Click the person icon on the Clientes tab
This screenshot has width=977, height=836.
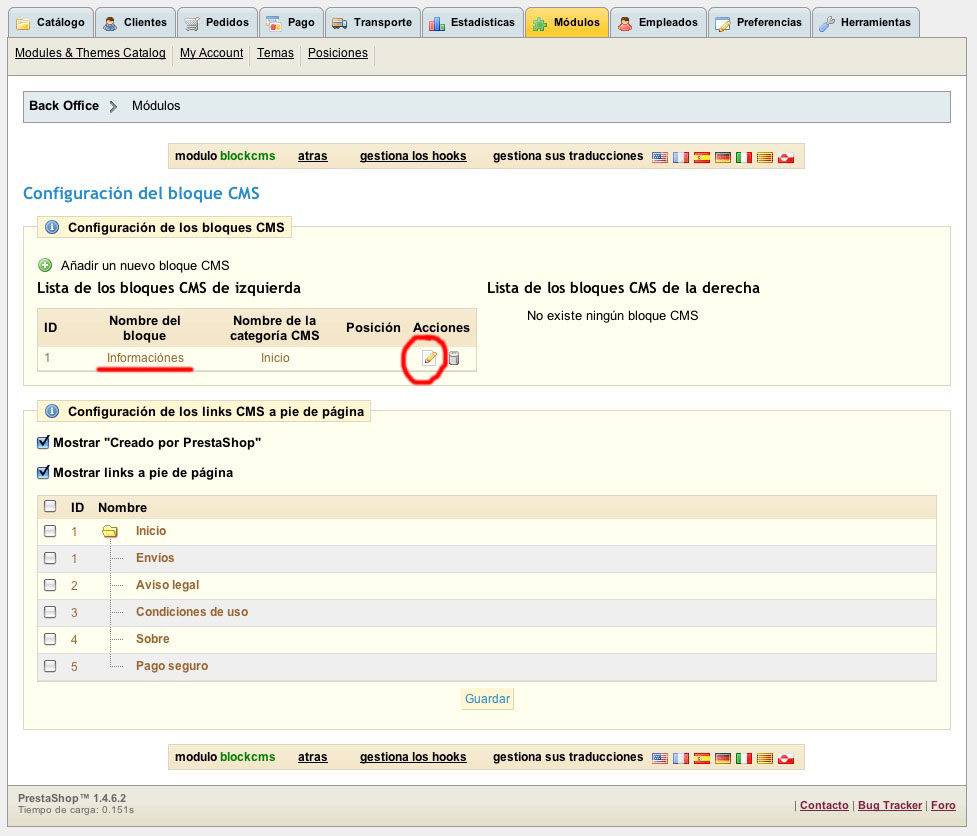[110, 24]
